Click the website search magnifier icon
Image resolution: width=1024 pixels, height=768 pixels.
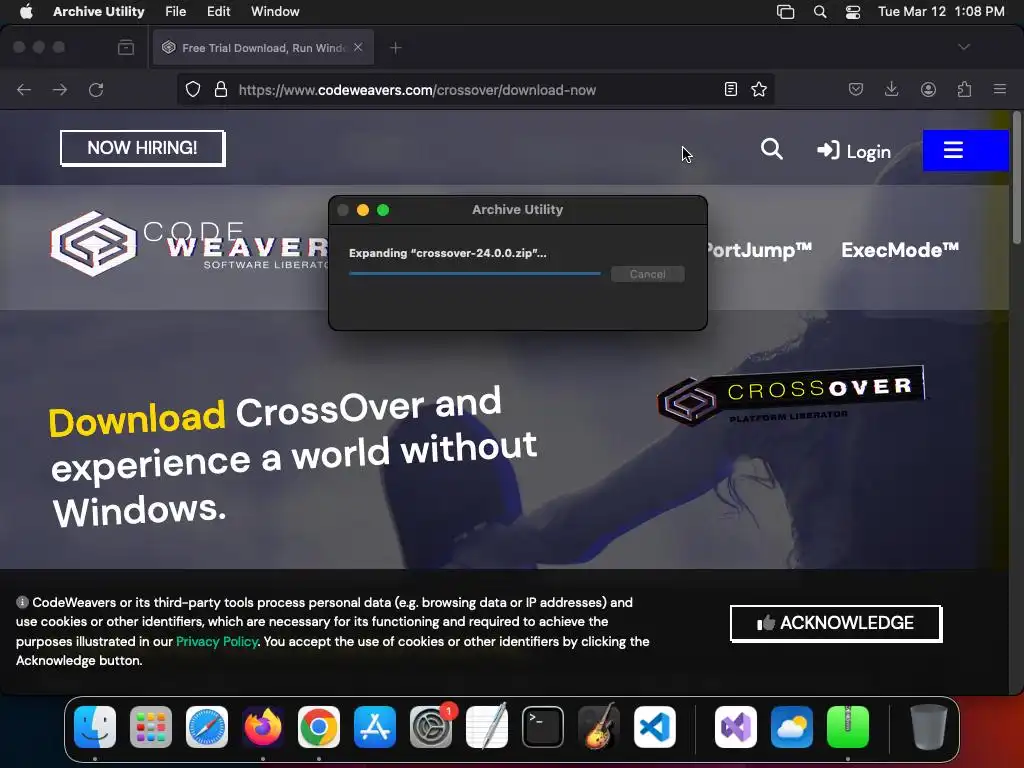(x=771, y=150)
